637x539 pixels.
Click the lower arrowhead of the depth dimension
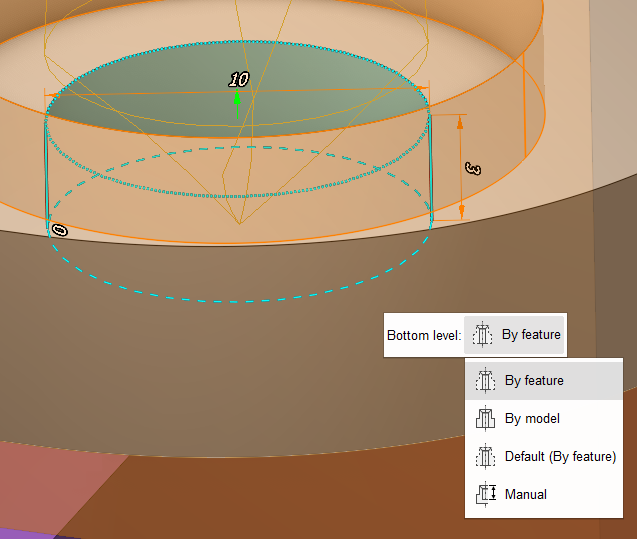point(461,213)
